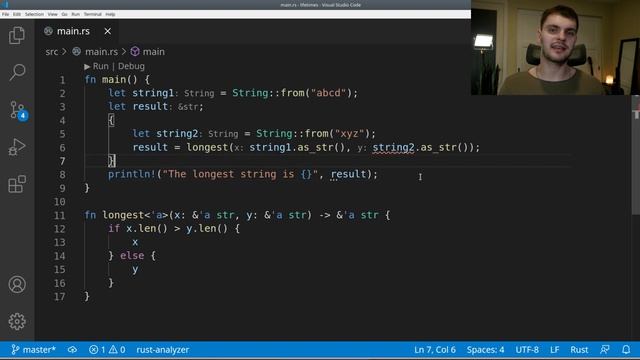The image size is (640, 360).
Task: Click the Debug code lens above main
Action: tap(131, 66)
